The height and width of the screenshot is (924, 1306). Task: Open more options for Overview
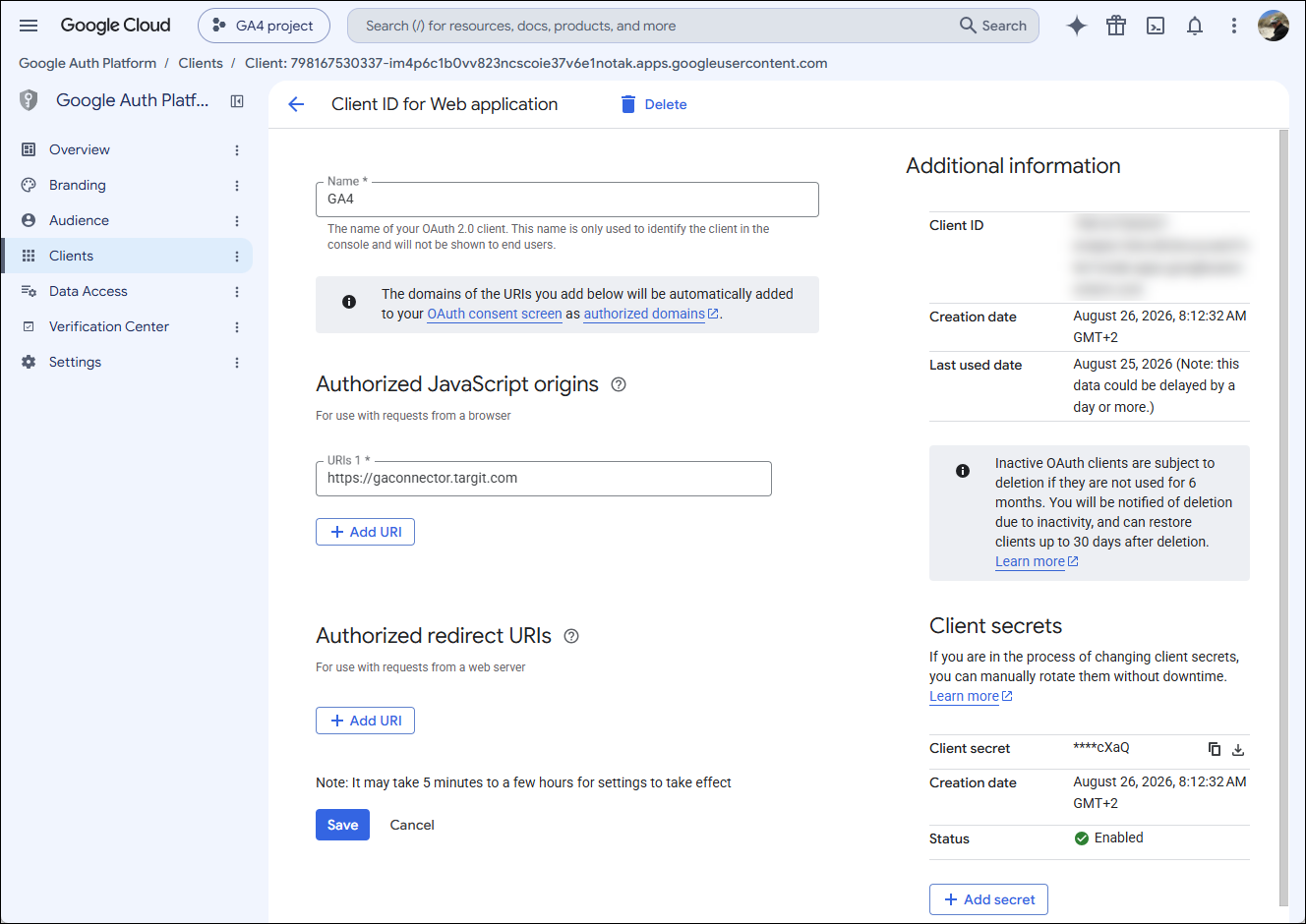click(x=237, y=150)
